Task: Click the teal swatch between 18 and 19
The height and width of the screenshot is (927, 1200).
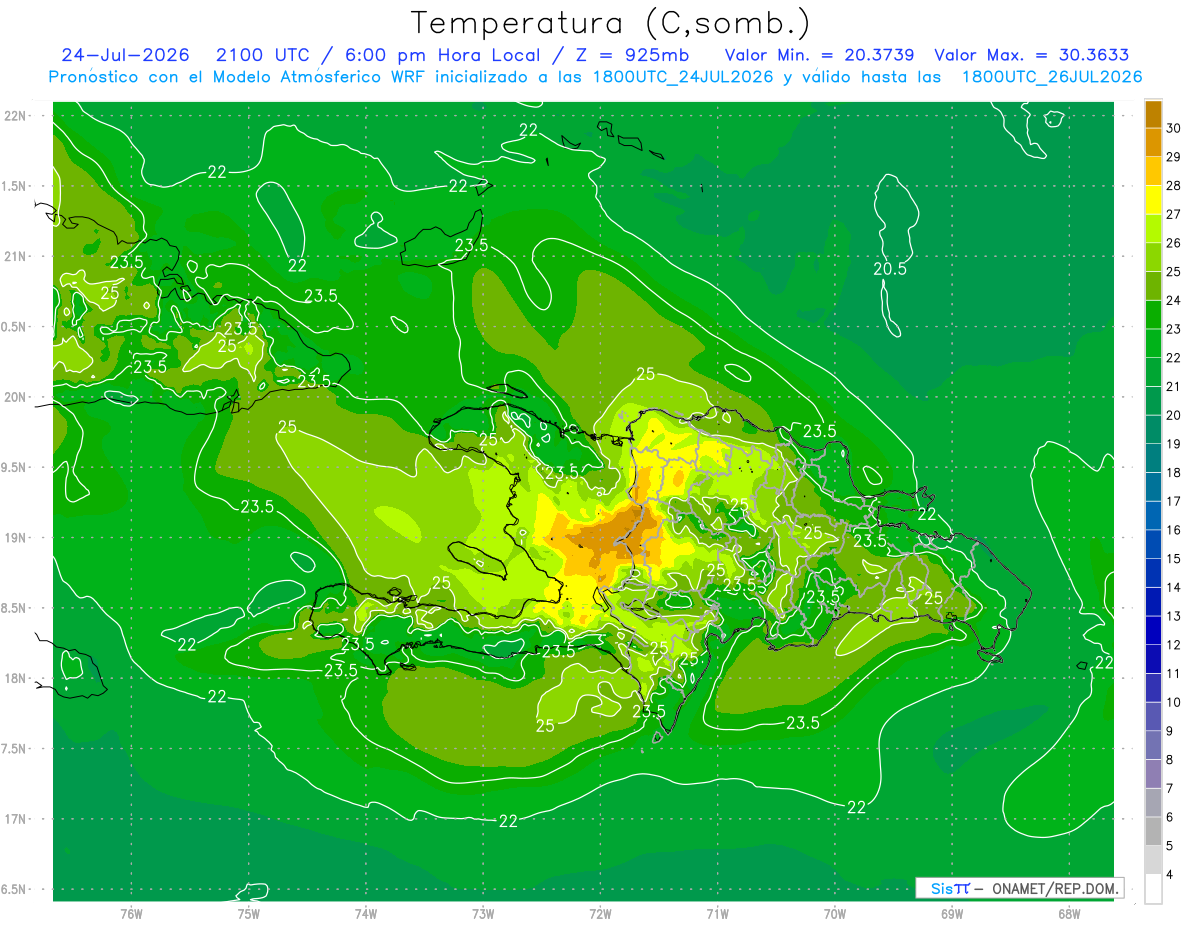Action: (1153, 459)
